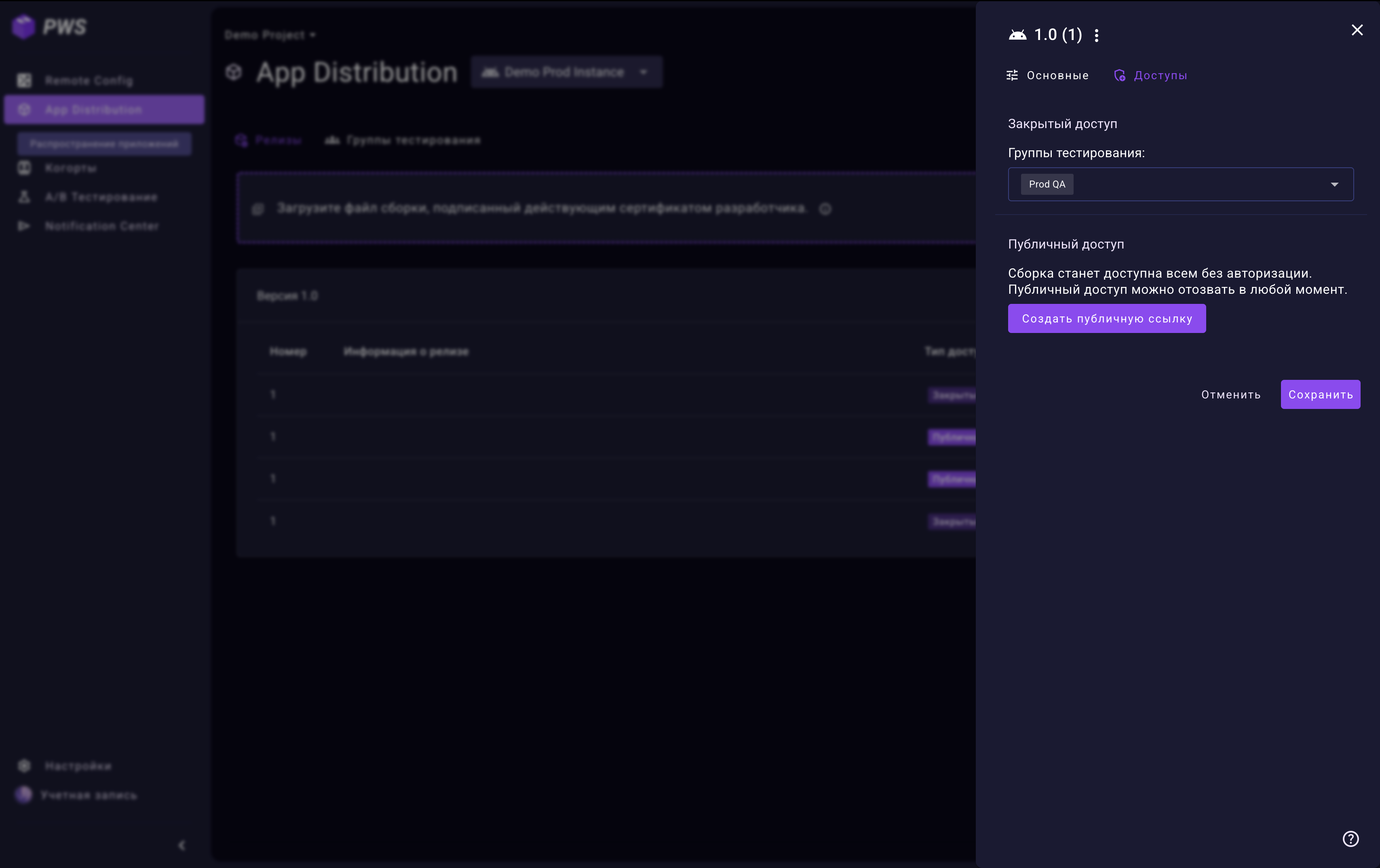Collapse the sidebar with the chevron arrow
This screenshot has width=1380, height=868.
tap(181, 845)
